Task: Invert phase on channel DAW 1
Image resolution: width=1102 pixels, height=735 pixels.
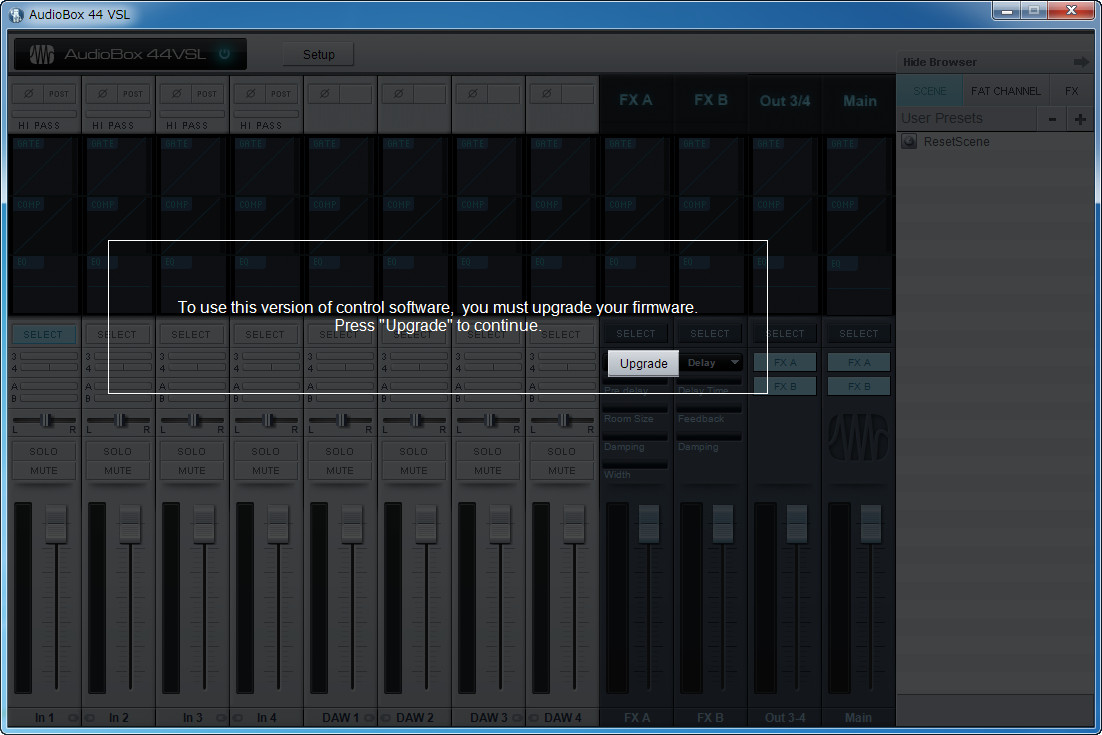Action: click(x=324, y=93)
